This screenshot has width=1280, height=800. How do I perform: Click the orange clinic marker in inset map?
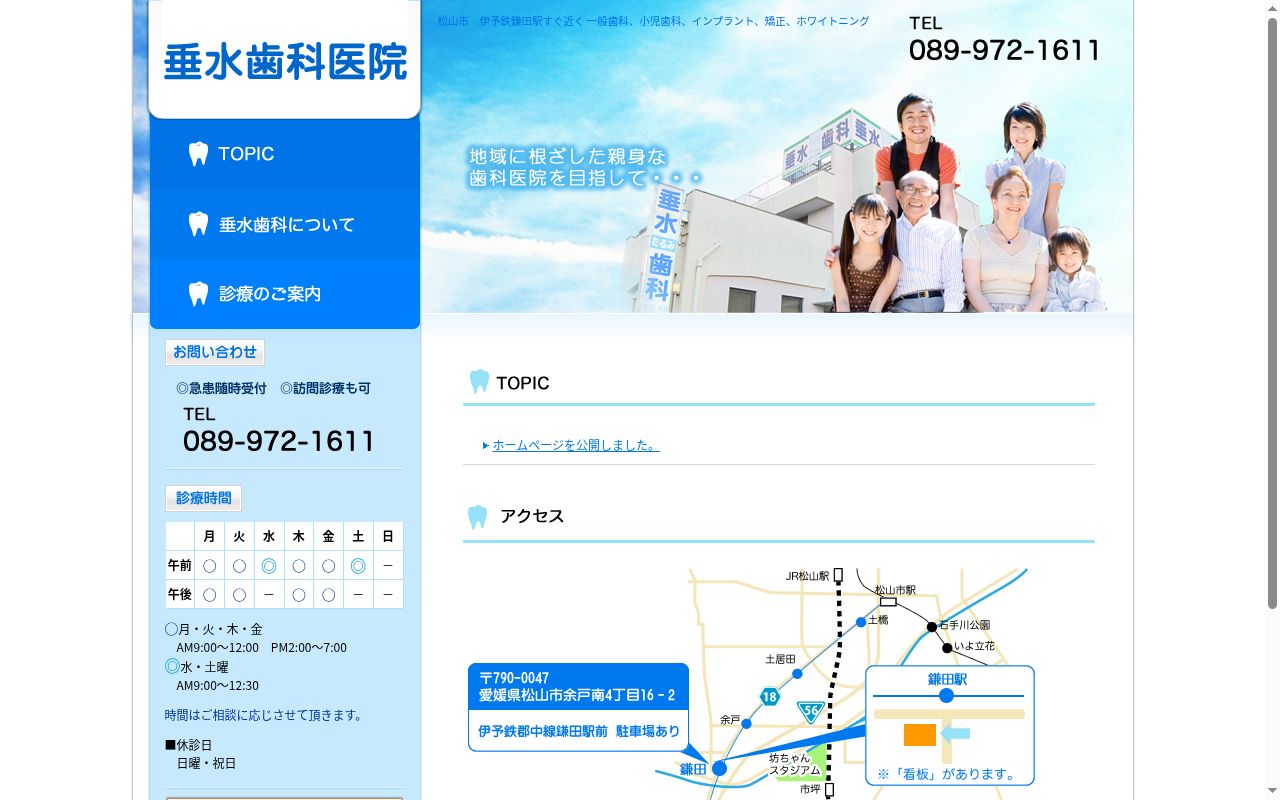click(x=920, y=735)
